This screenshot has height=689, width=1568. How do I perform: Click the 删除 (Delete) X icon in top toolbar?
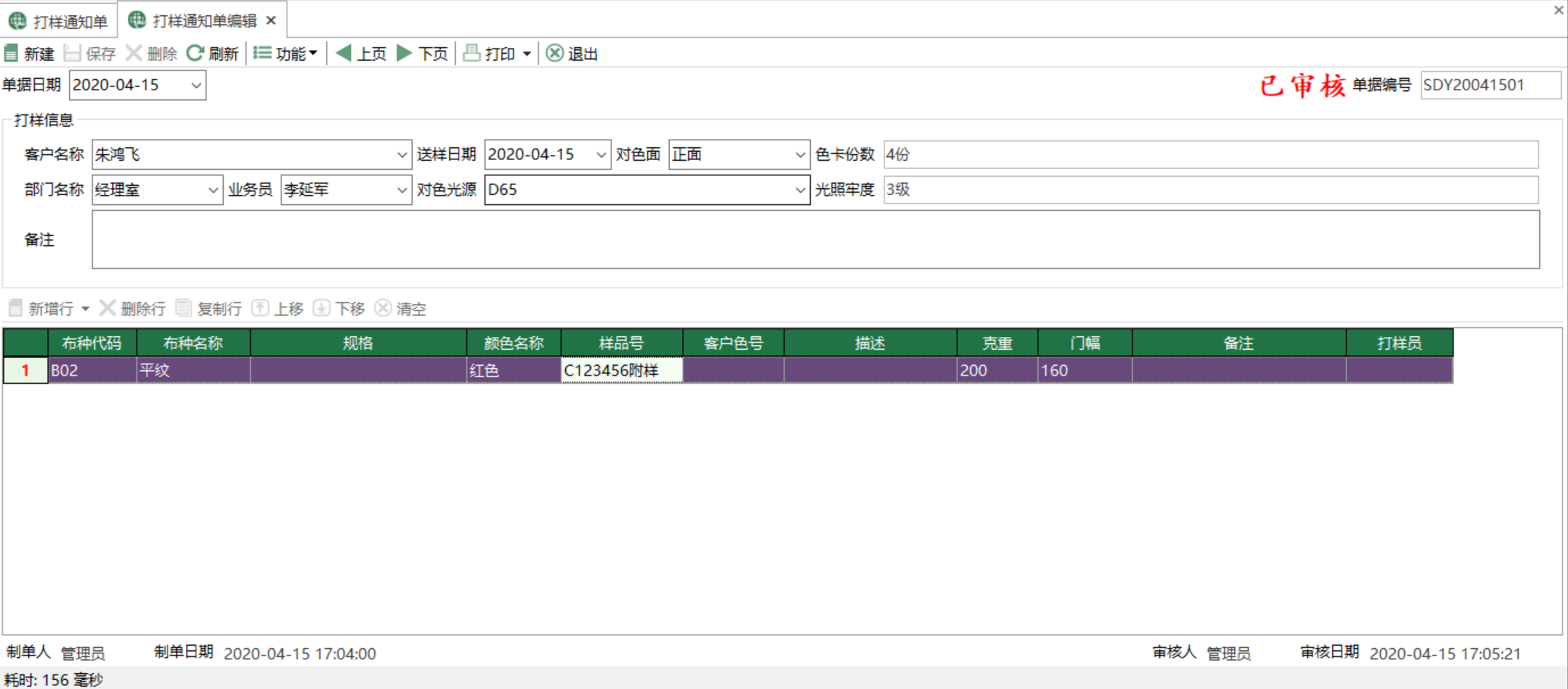click(x=134, y=53)
